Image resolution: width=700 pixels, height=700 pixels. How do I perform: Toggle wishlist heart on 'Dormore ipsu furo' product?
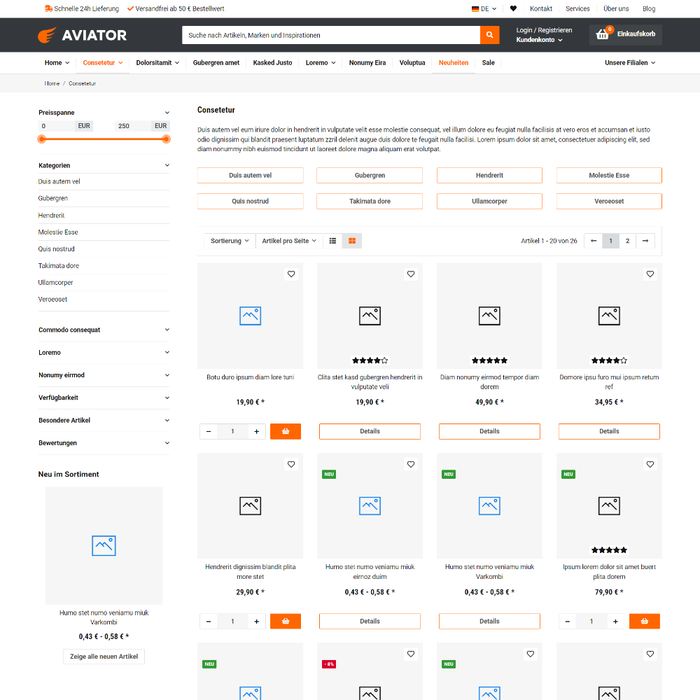(650, 274)
